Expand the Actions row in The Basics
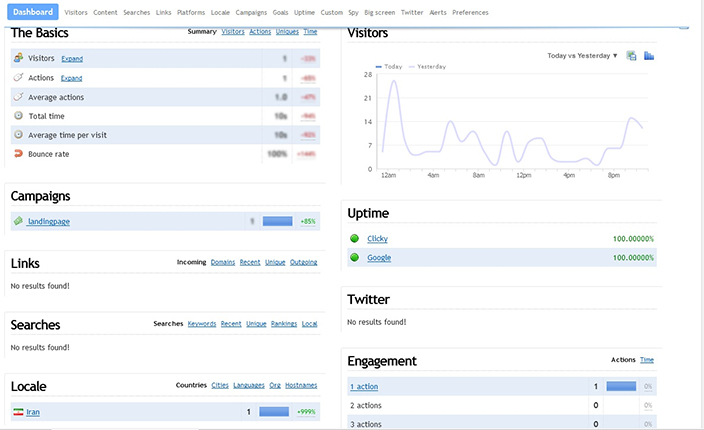This screenshot has height=430, width=704. (71, 78)
